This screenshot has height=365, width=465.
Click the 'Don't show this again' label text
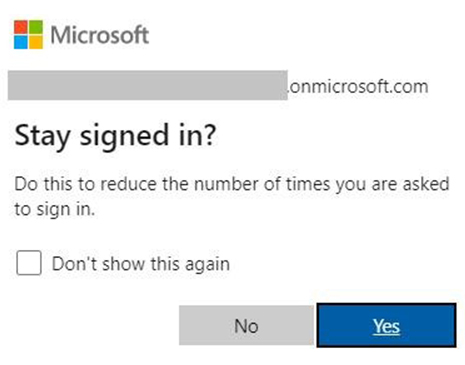141,264
